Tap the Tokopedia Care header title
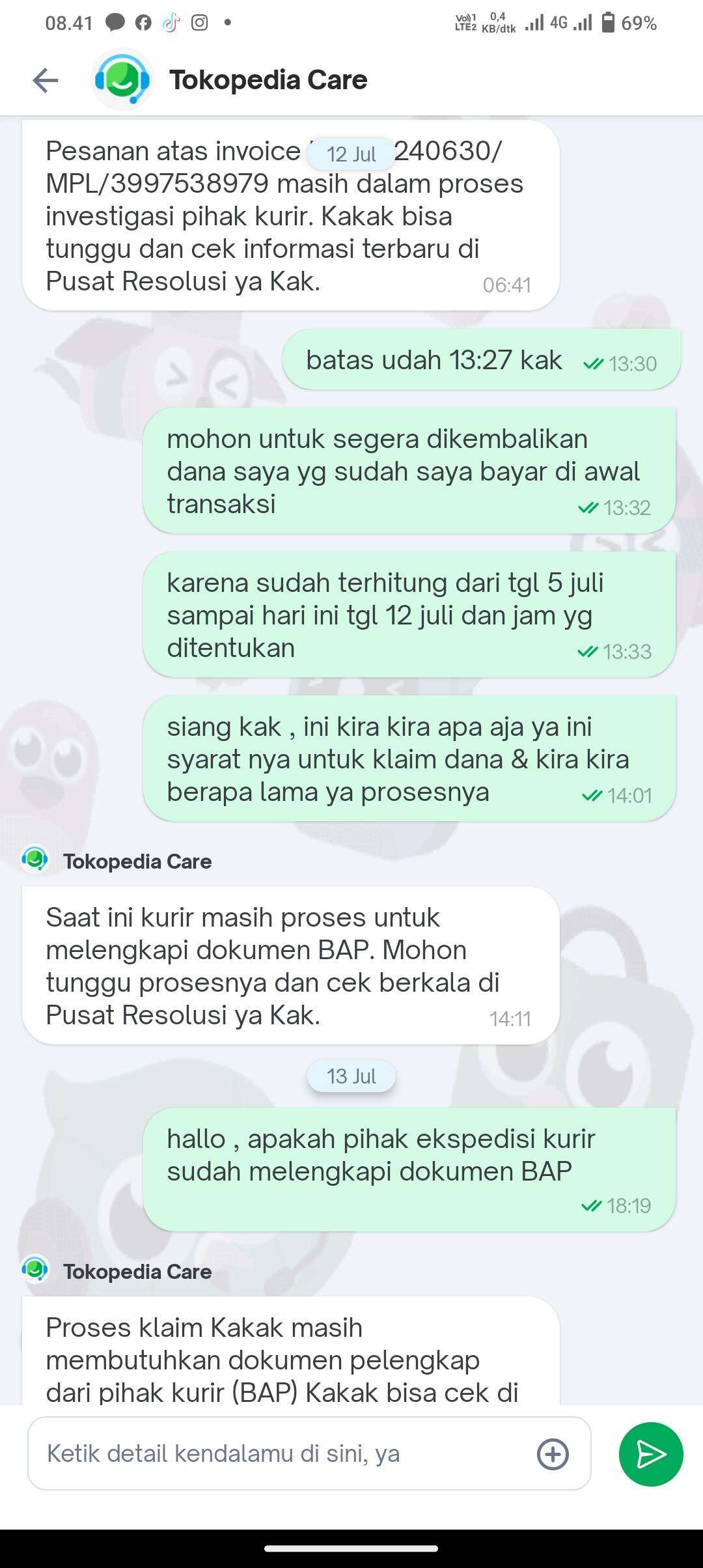Viewport: 703px width, 1568px height. [268, 80]
